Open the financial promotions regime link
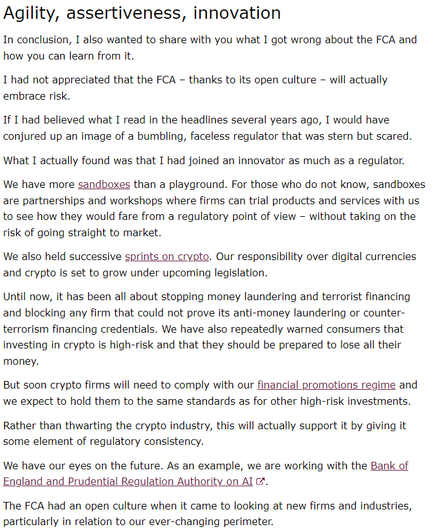The width and height of the screenshot is (433, 532). pos(326,385)
